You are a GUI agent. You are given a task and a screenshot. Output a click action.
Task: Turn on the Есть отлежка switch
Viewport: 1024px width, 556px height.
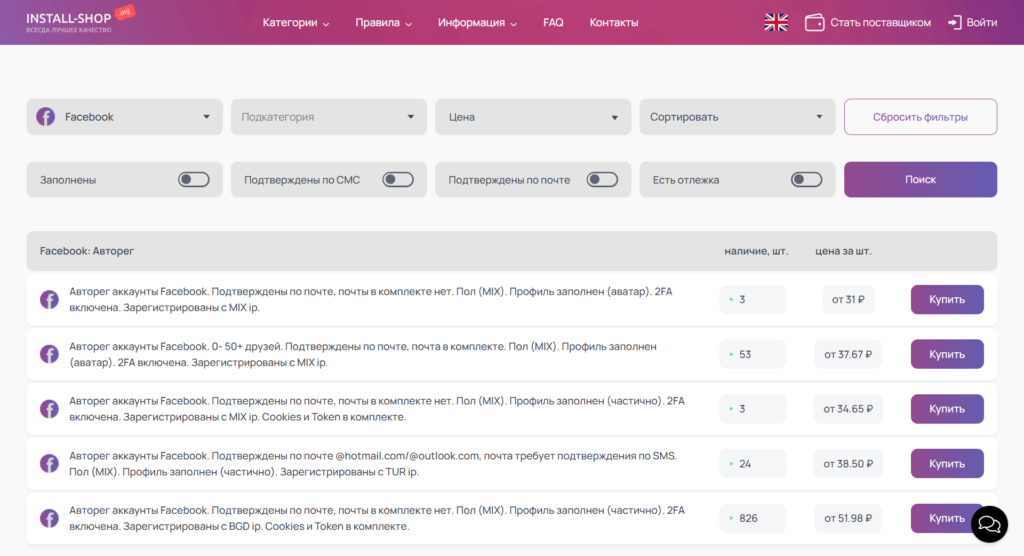click(807, 180)
